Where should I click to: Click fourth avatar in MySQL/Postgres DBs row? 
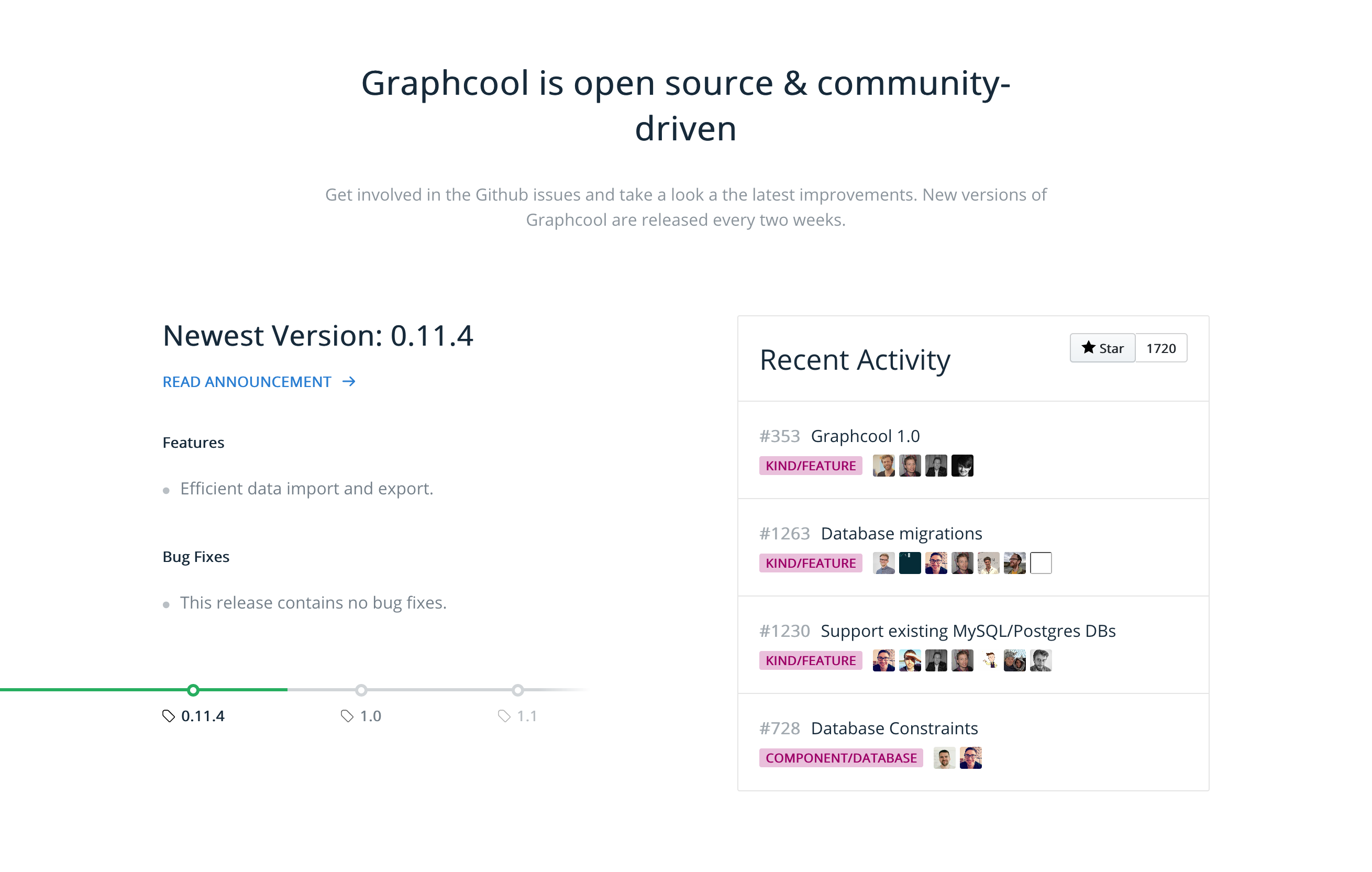click(x=962, y=660)
